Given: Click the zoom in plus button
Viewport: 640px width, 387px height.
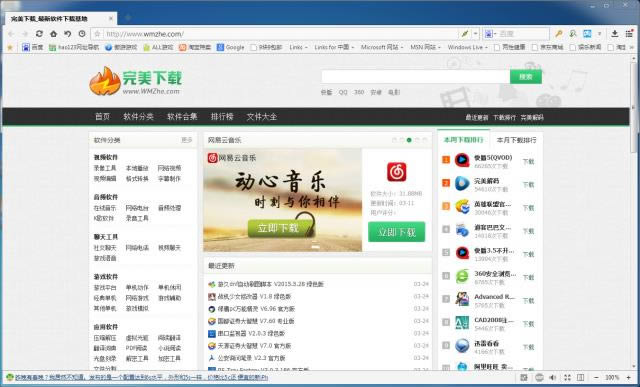Looking at the screenshot, I should [x=628, y=378].
